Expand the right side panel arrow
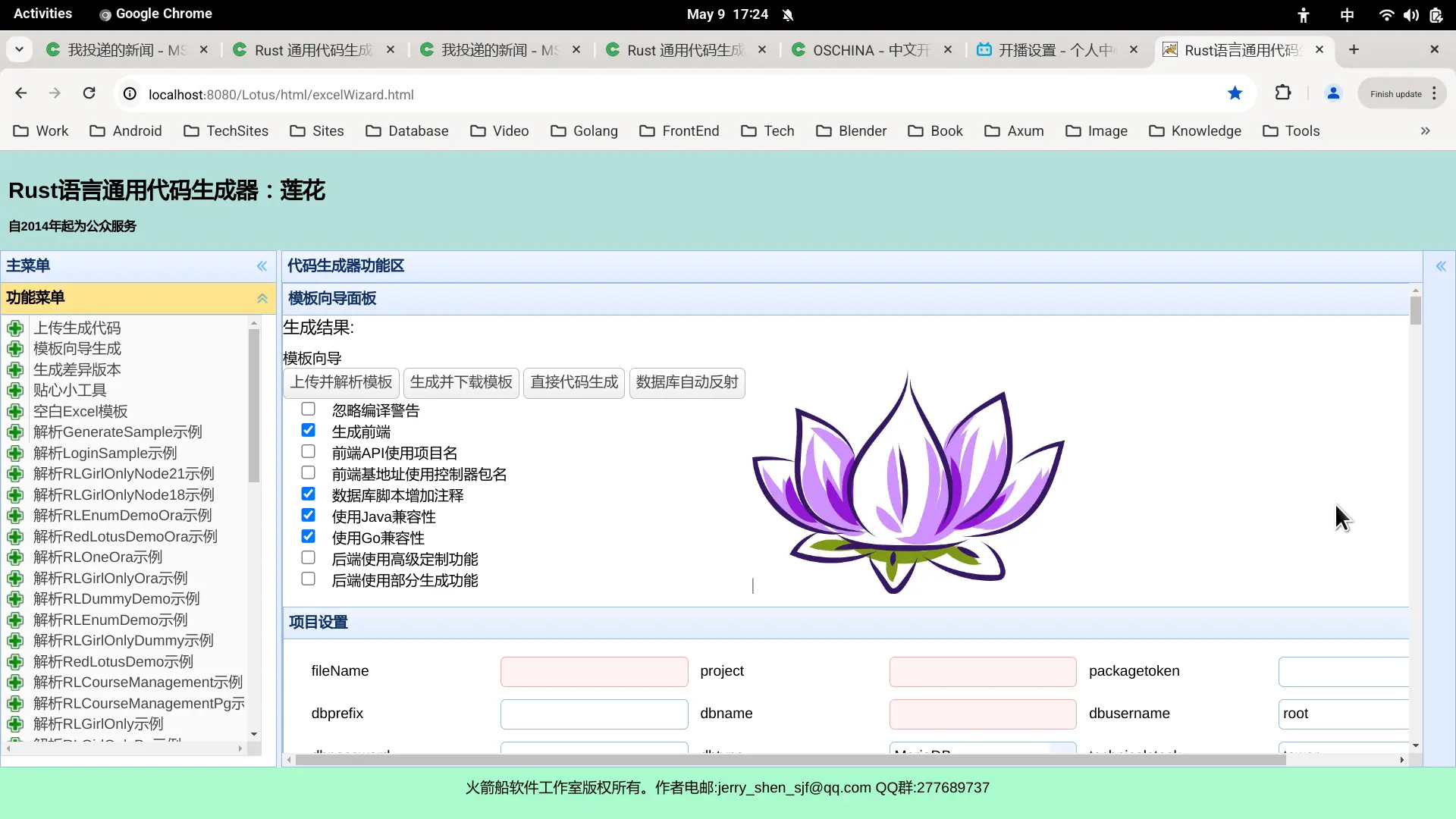1456x819 pixels. (x=1441, y=266)
